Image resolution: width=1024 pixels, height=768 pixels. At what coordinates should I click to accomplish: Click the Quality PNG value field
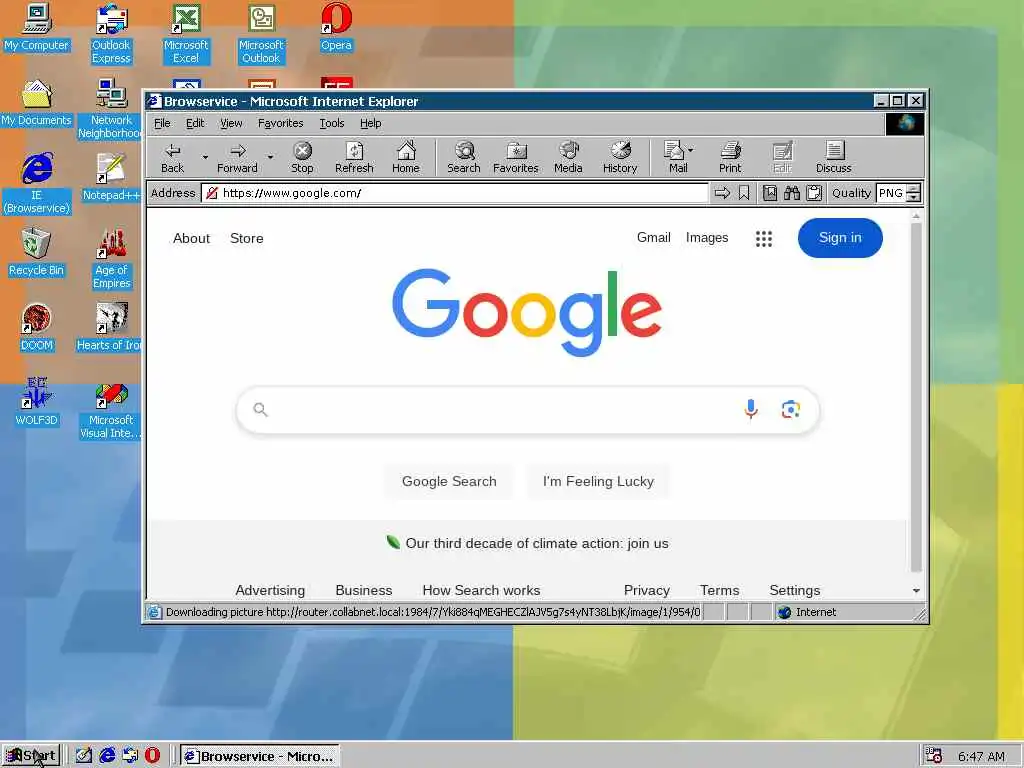click(891, 193)
